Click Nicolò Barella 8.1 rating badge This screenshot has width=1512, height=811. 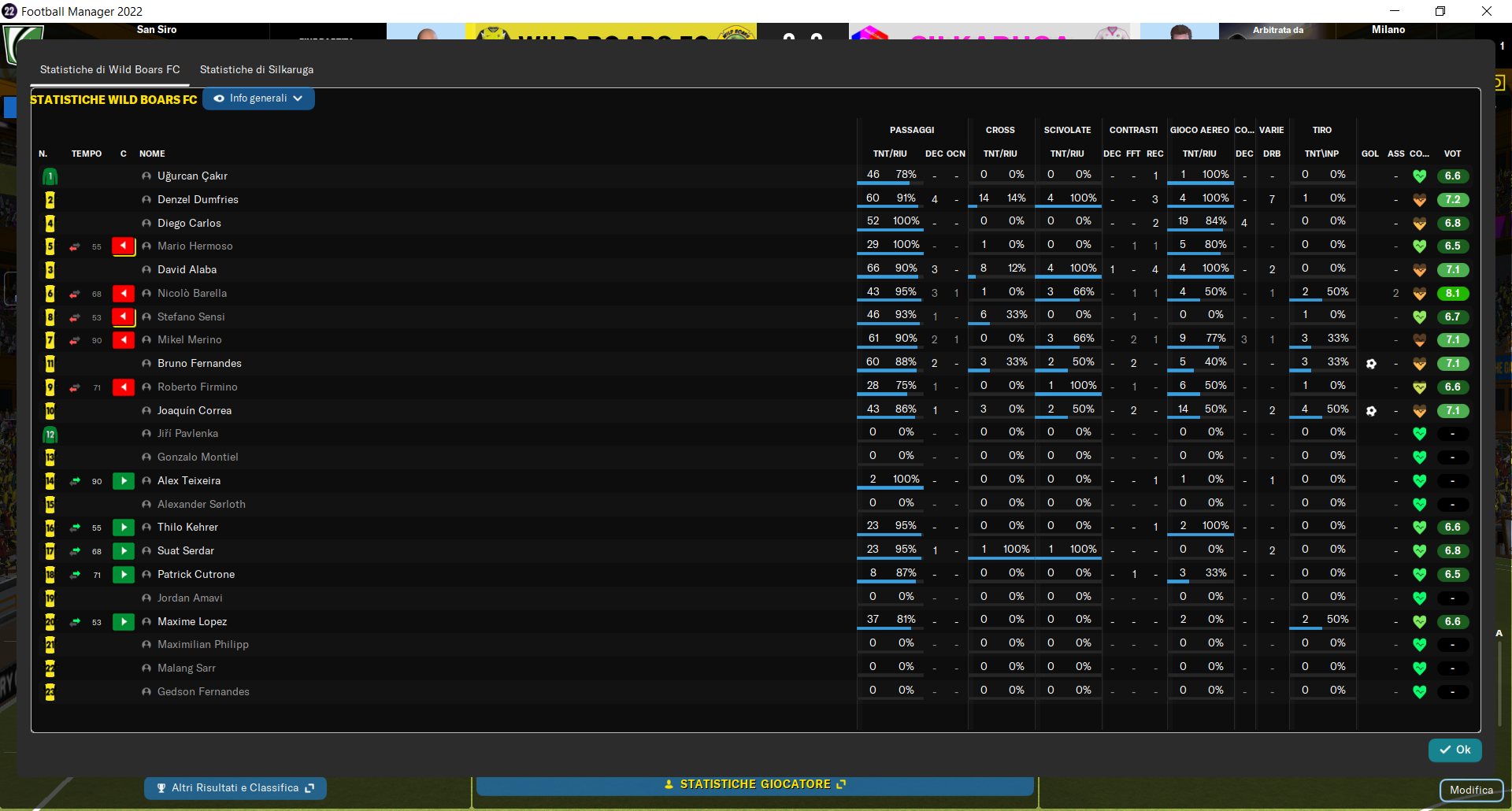(x=1452, y=294)
